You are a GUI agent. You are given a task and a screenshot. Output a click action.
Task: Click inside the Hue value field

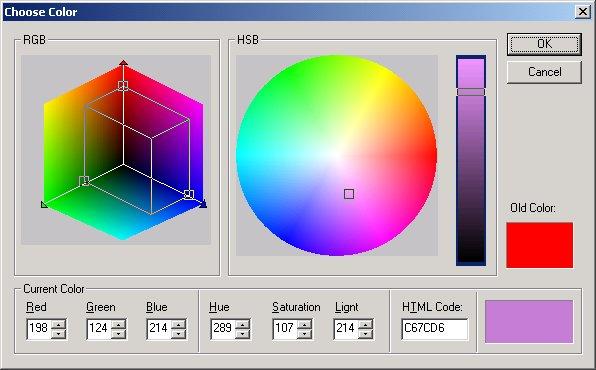click(x=223, y=329)
